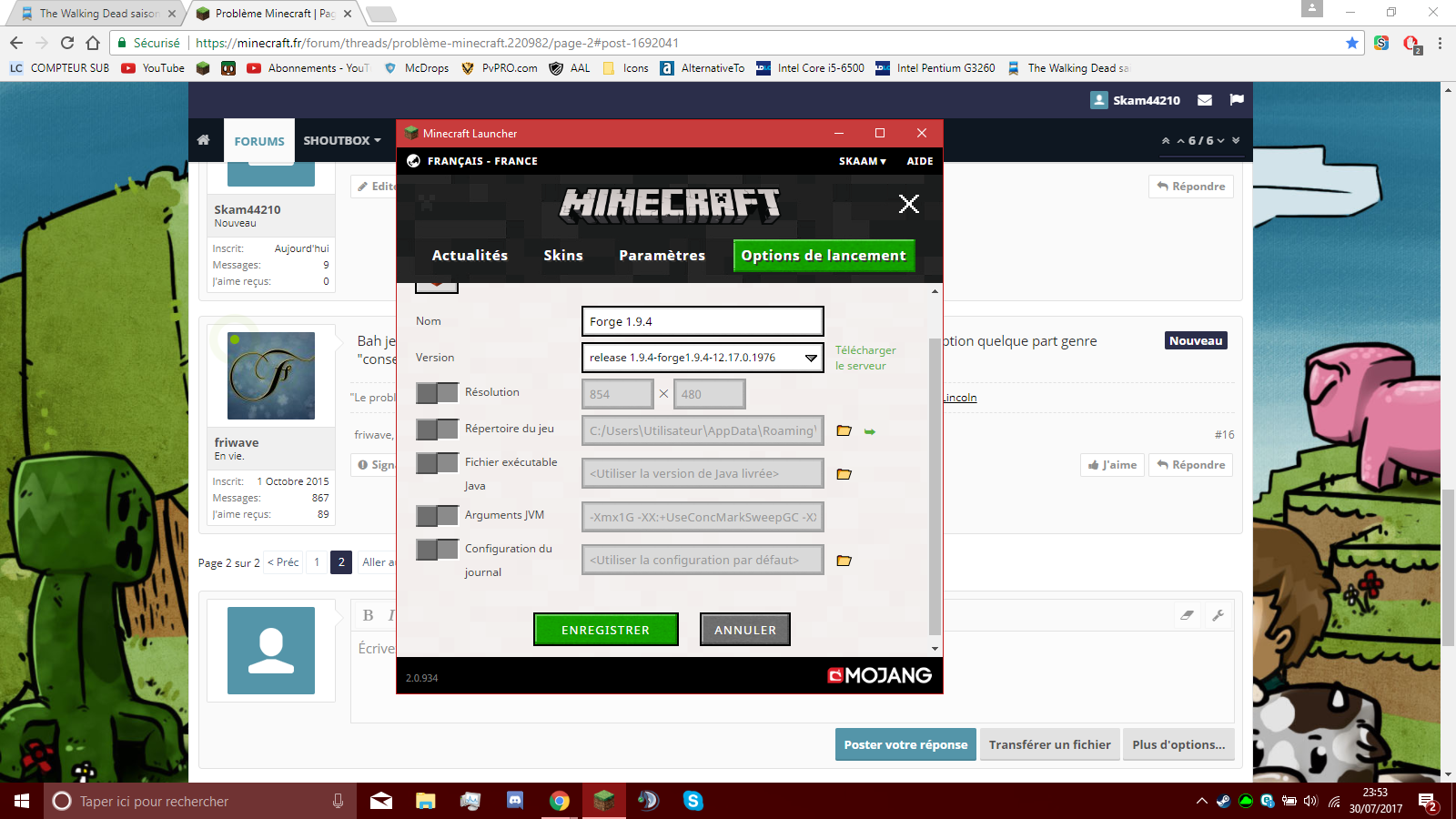1456x819 pixels.
Task: Click the Arguments JVM text field
Action: [703, 517]
